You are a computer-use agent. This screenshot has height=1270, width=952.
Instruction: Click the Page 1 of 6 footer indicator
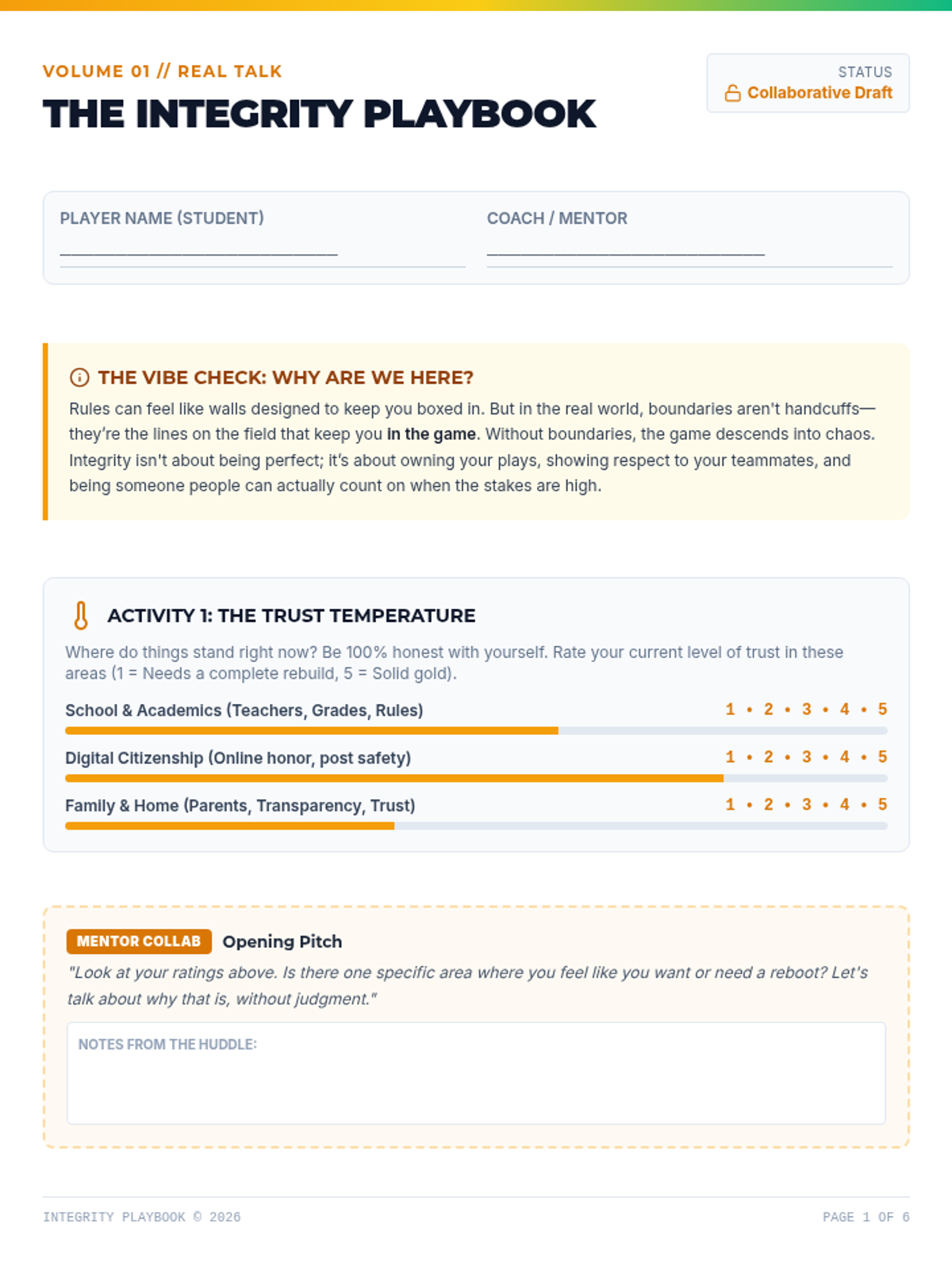click(x=866, y=1217)
